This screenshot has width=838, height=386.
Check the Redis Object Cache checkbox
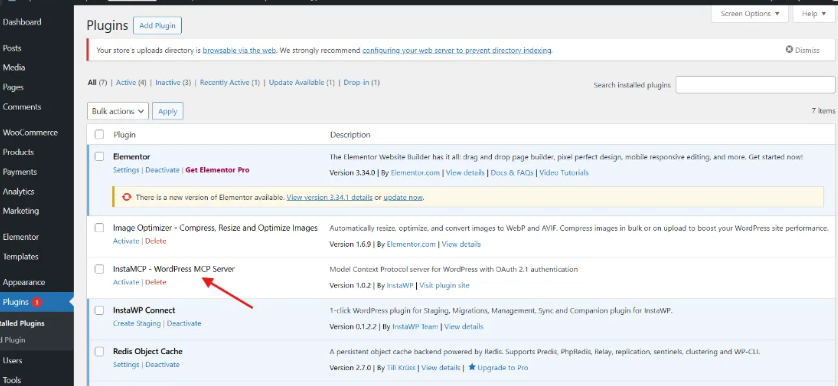[x=99, y=351]
